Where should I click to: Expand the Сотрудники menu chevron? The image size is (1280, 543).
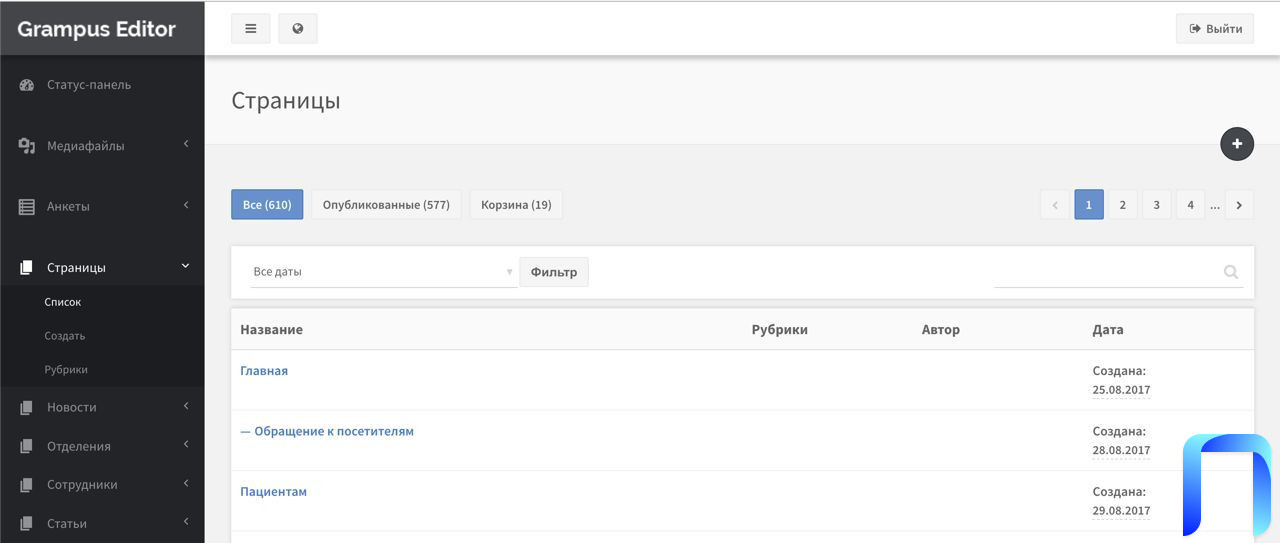tap(186, 484)
